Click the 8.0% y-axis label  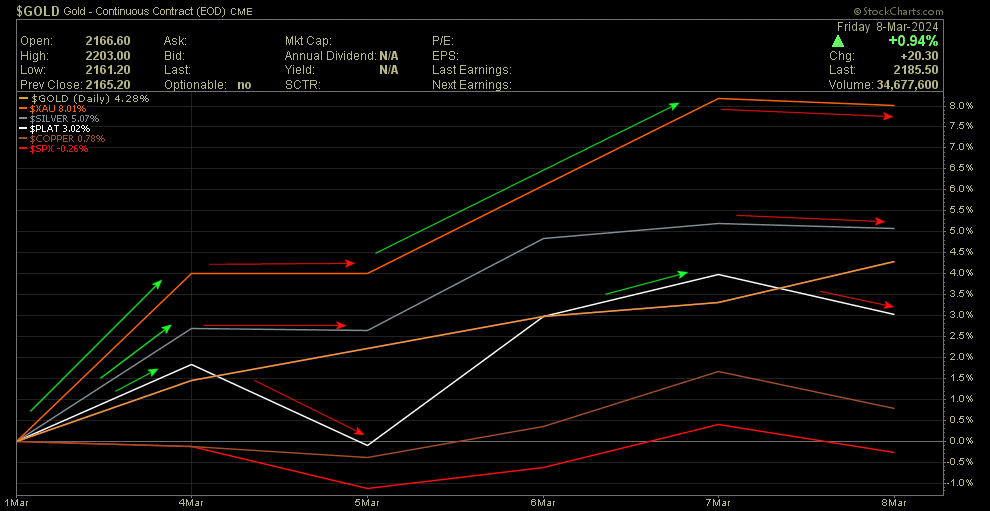pos(960,105)
